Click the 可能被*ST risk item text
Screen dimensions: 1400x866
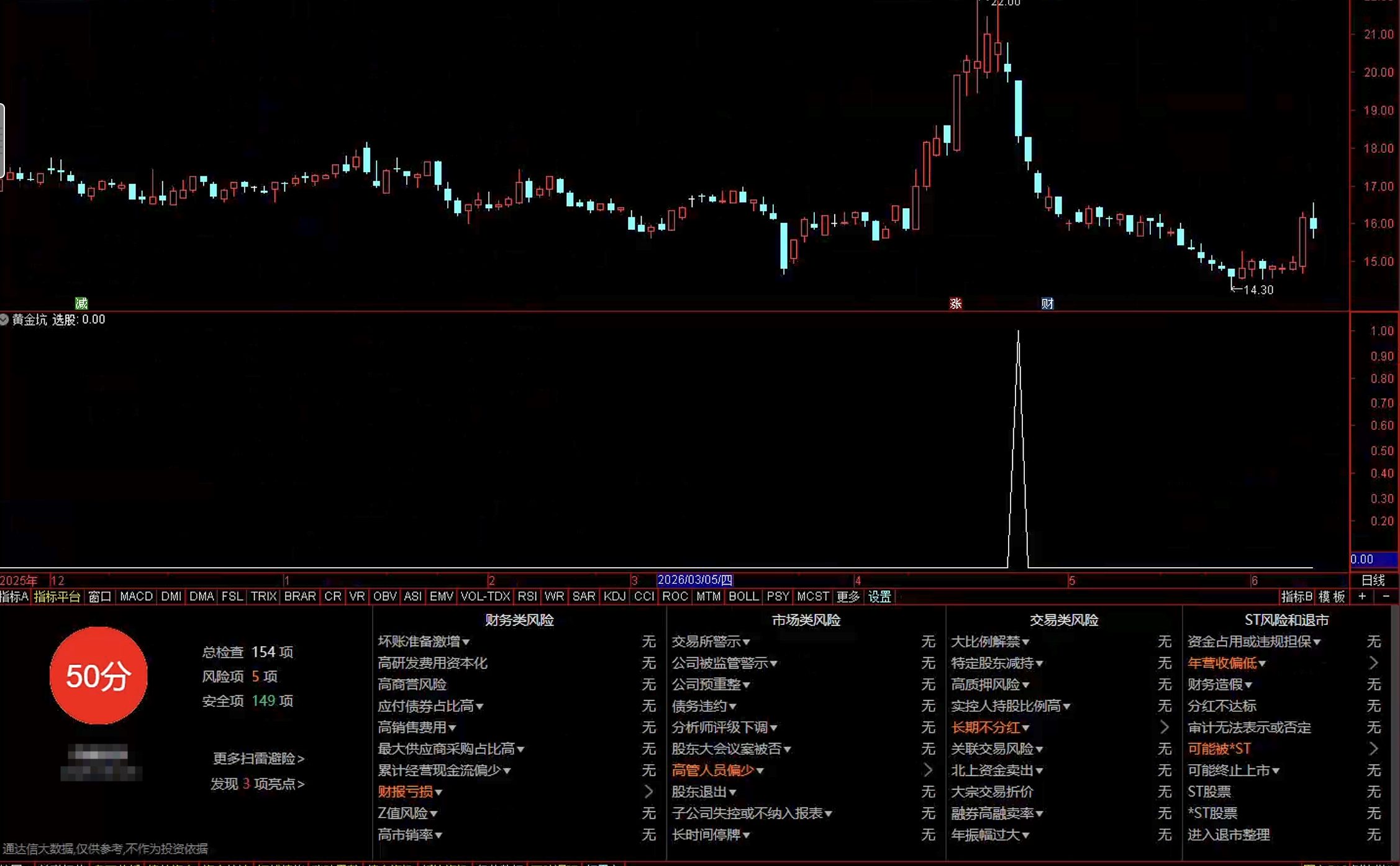(x=1219, y=749)
